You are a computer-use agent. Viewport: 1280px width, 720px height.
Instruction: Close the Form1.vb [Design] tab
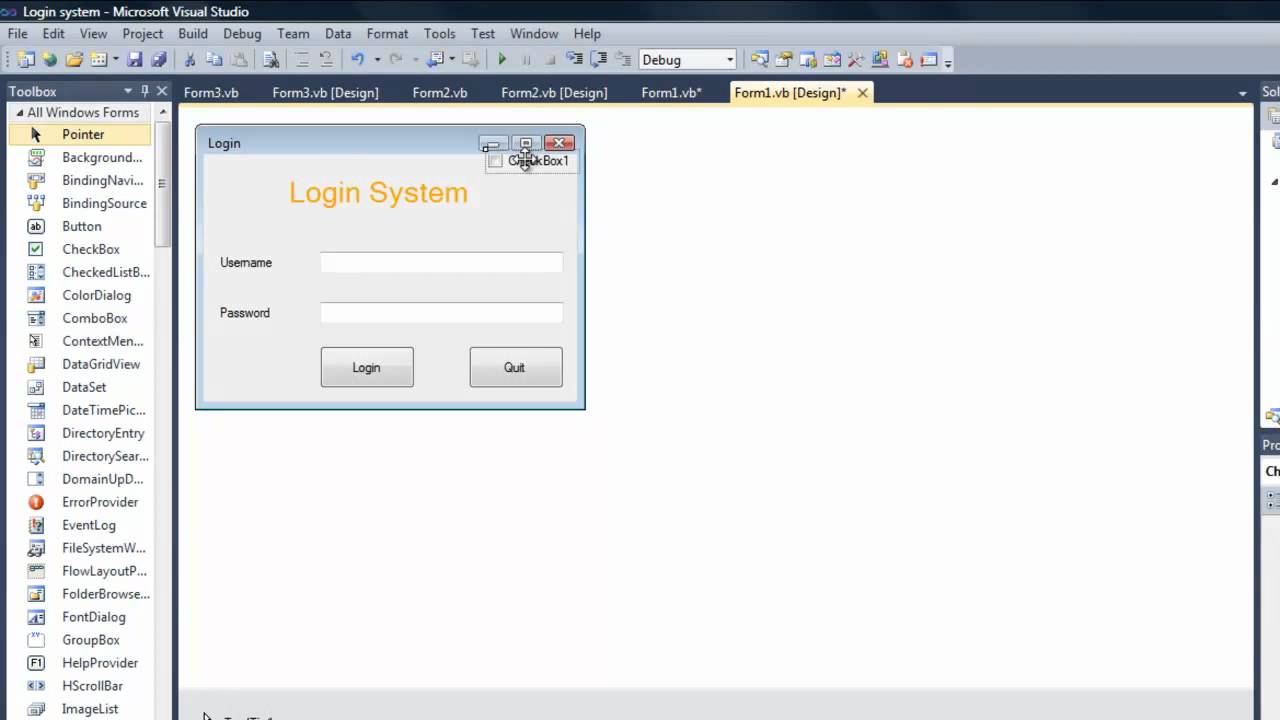pos(862,93)
